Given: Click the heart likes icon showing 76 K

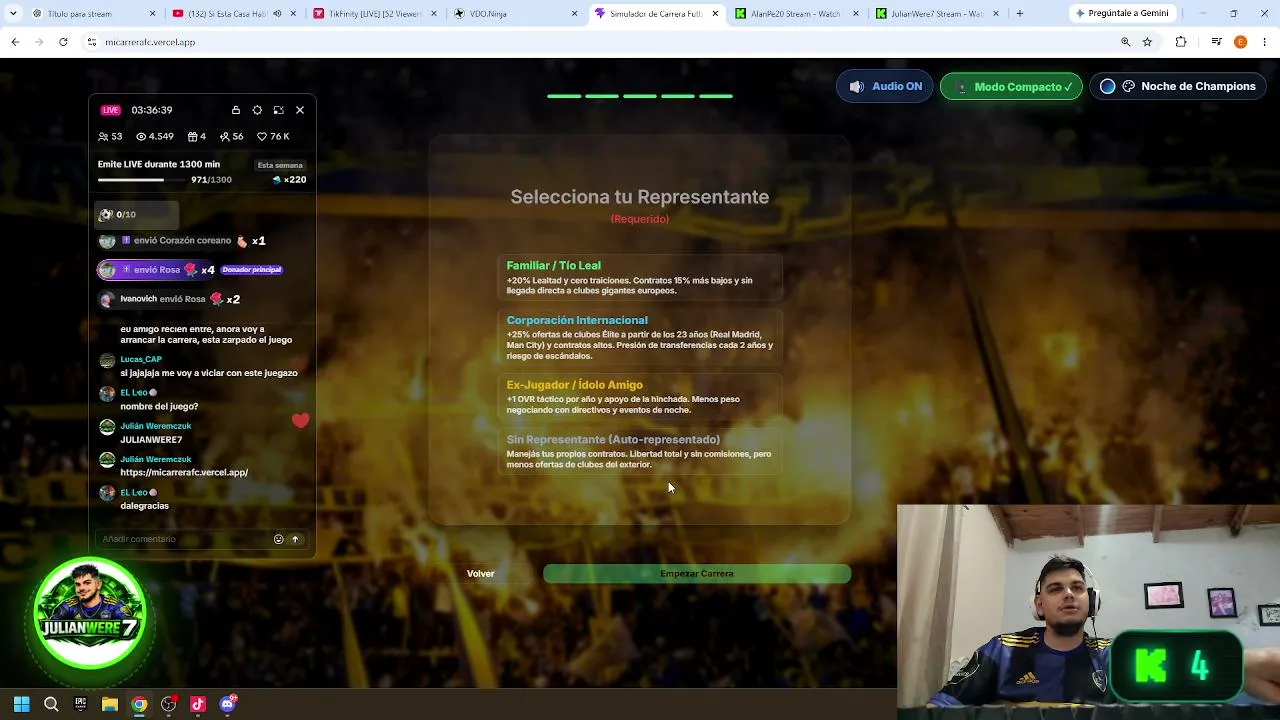Looking at the screenshot, I should click(262, 137).
